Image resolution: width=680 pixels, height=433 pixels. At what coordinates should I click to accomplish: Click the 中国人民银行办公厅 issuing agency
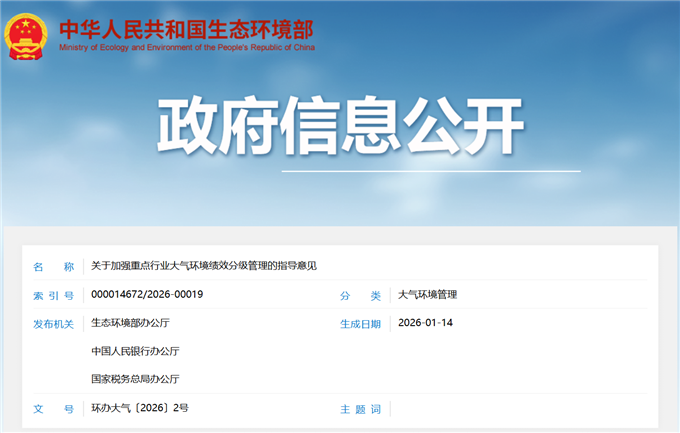(x=135, y=352)
